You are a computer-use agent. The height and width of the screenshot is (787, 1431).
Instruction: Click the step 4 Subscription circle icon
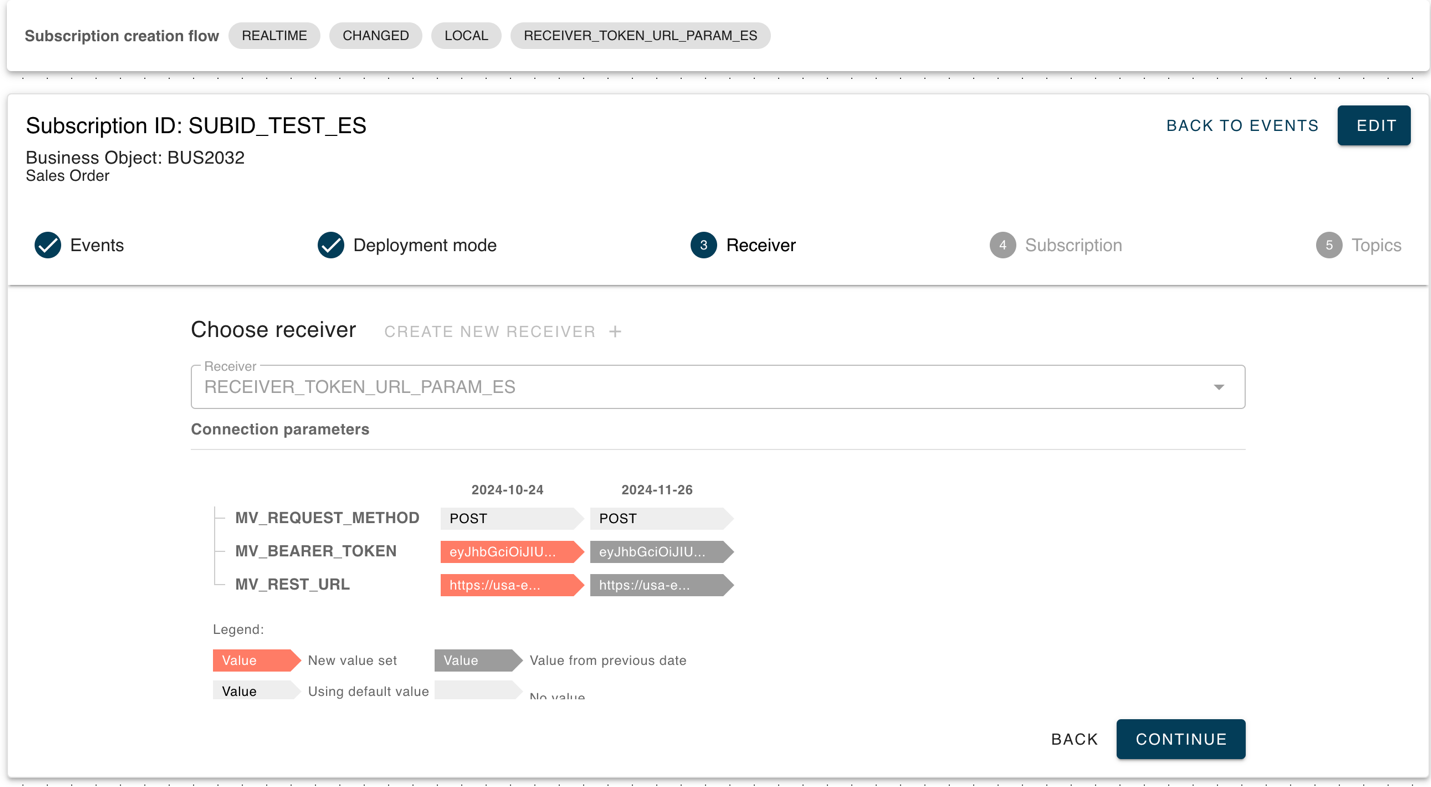1002,245
